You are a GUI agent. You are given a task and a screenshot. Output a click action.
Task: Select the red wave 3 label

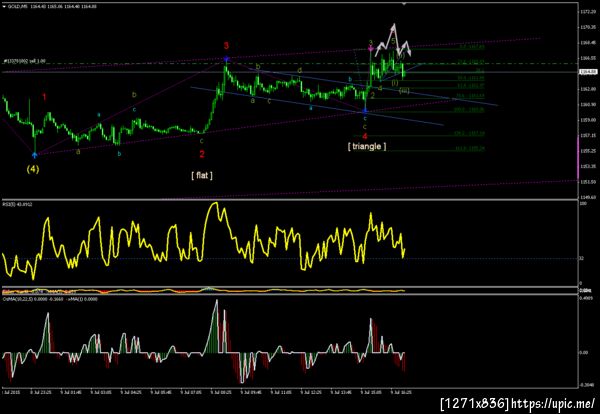coord(226,46)
